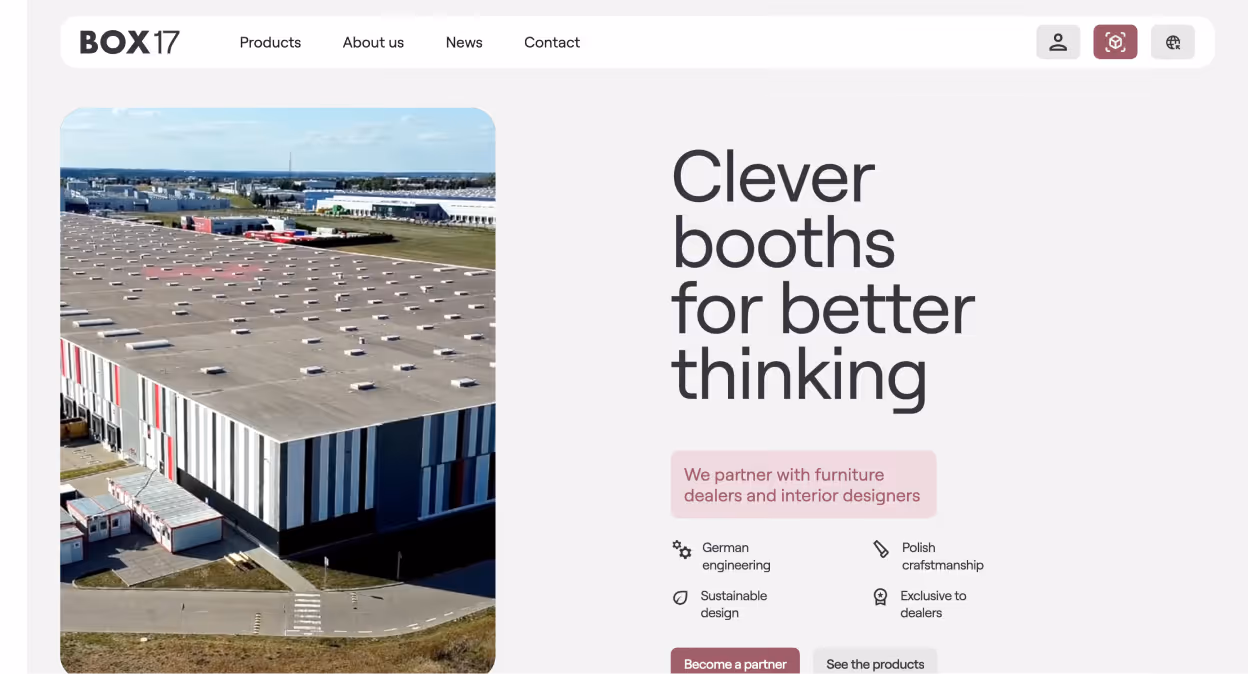Click the leaf icon beside Sustainable design
The width and height of the screenshot is (1248, 674).
tap(680, 598)
